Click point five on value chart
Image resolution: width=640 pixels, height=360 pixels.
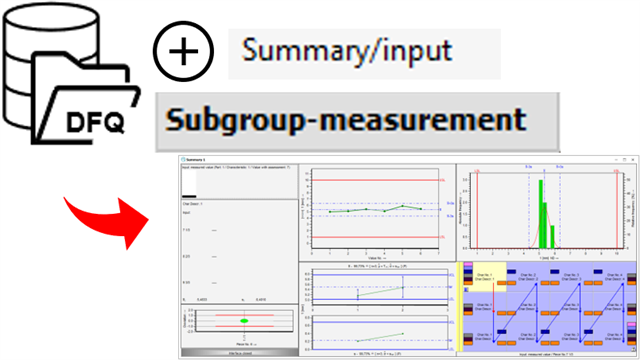tap(403, 206)
